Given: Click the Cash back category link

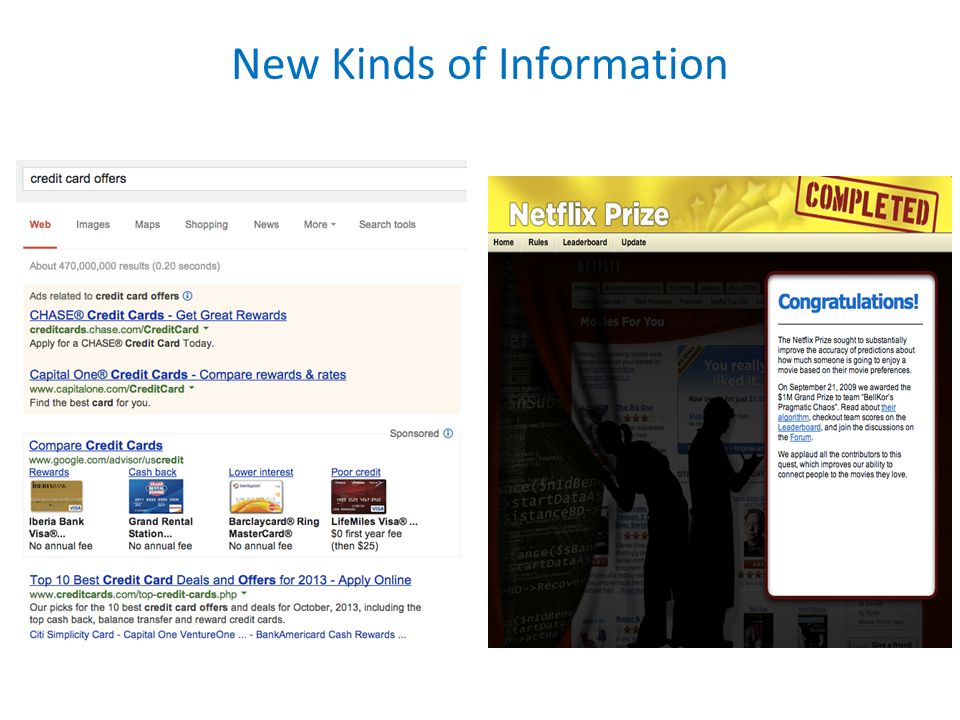Looking at the screenshot, I should click(152, 472).
